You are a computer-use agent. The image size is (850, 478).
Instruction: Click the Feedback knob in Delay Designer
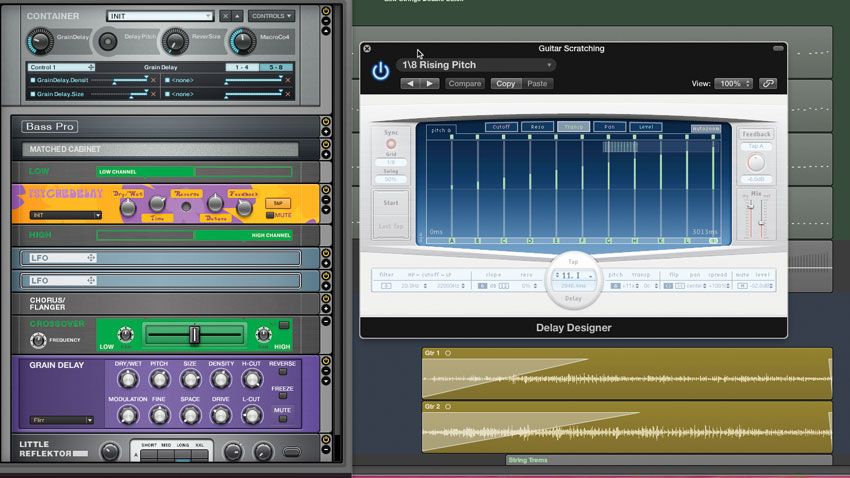point(756,162)
